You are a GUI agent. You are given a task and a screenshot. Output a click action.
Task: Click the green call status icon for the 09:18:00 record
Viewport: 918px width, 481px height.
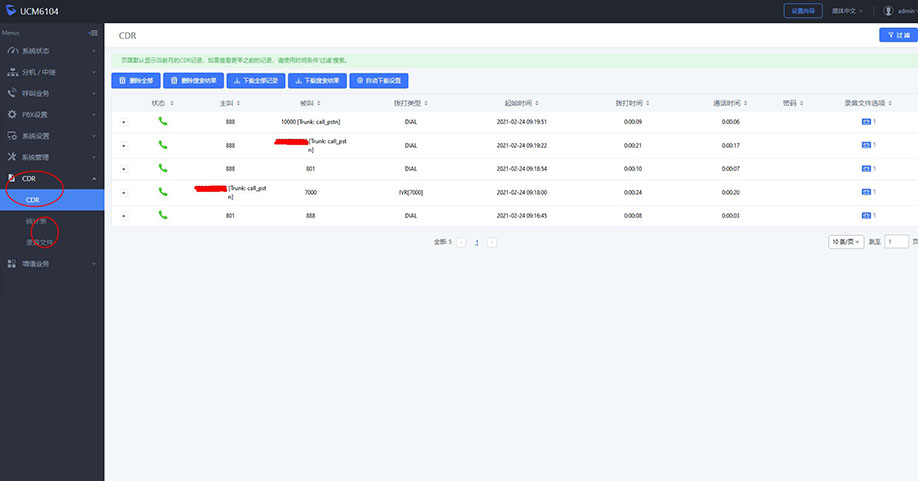tap(163, 191)
